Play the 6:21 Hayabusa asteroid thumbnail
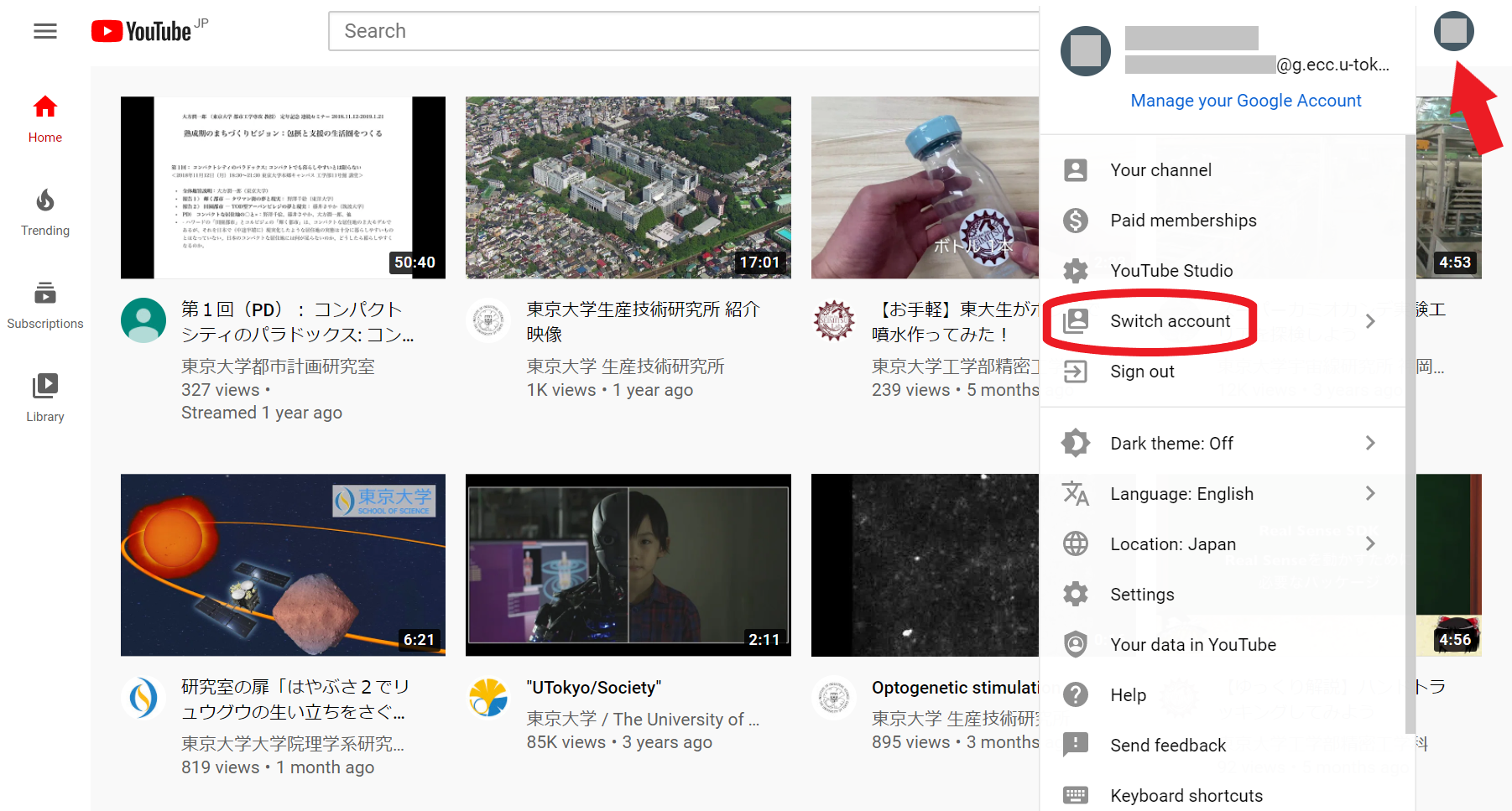Image resolution: width=1512 pixels, height=811 pixels. [x=283, y=565]
